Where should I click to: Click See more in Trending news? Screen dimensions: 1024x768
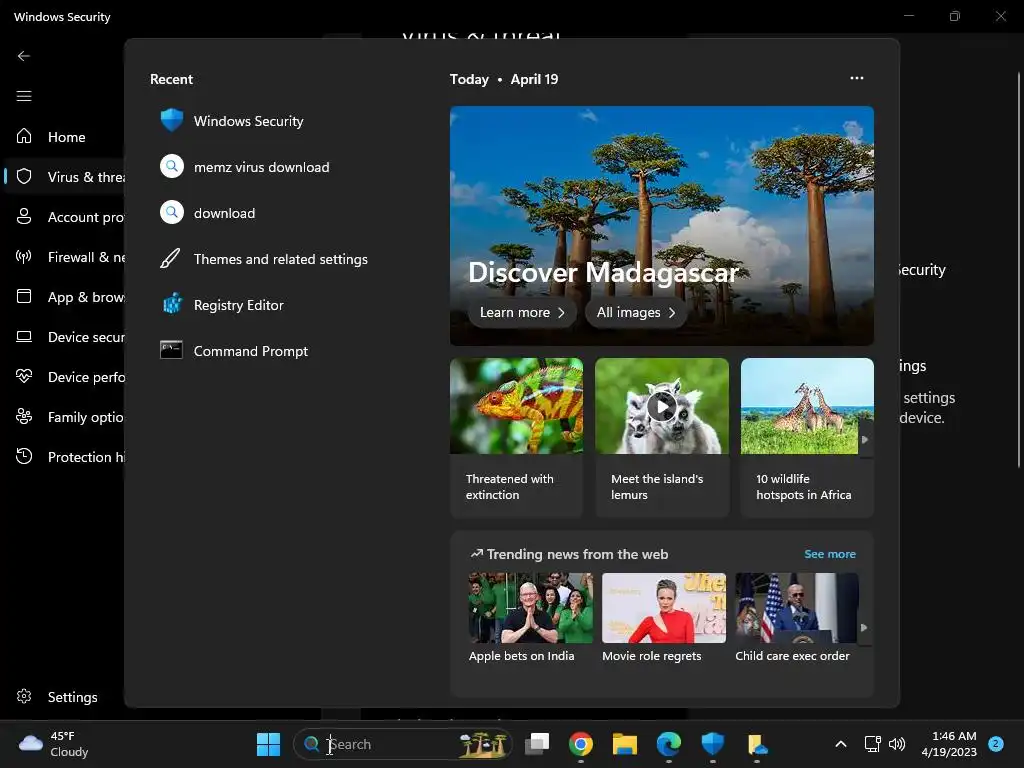pyautogui.click(x=829, y=554)
